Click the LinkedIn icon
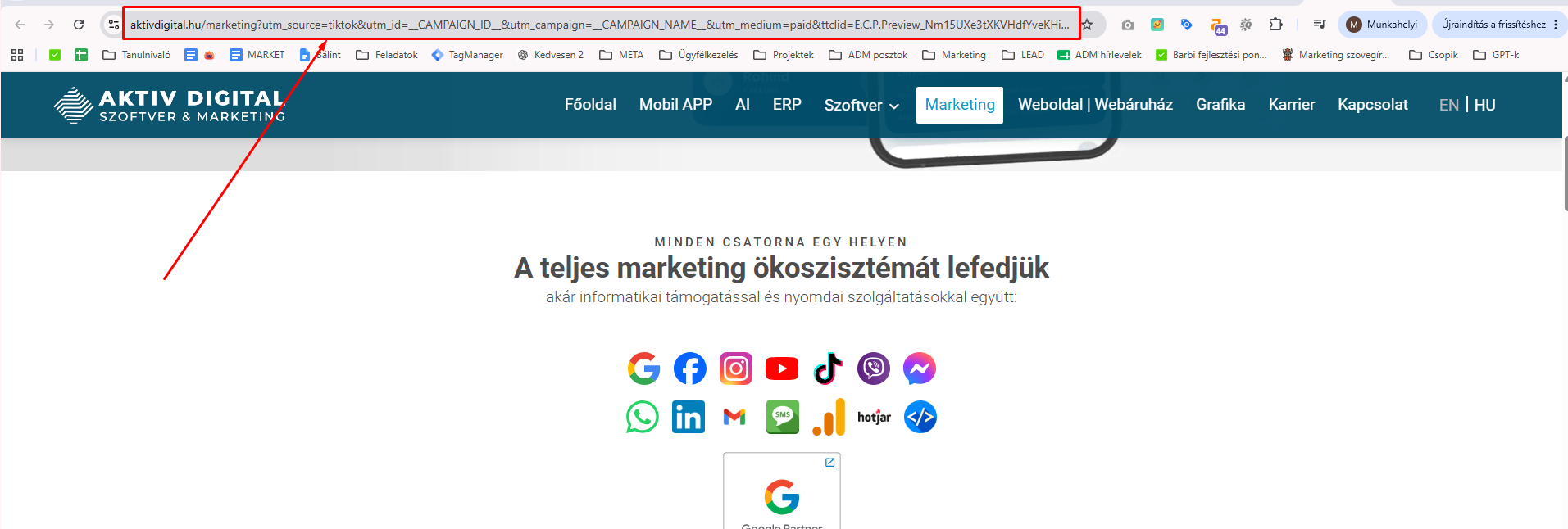 click(689, 417)
